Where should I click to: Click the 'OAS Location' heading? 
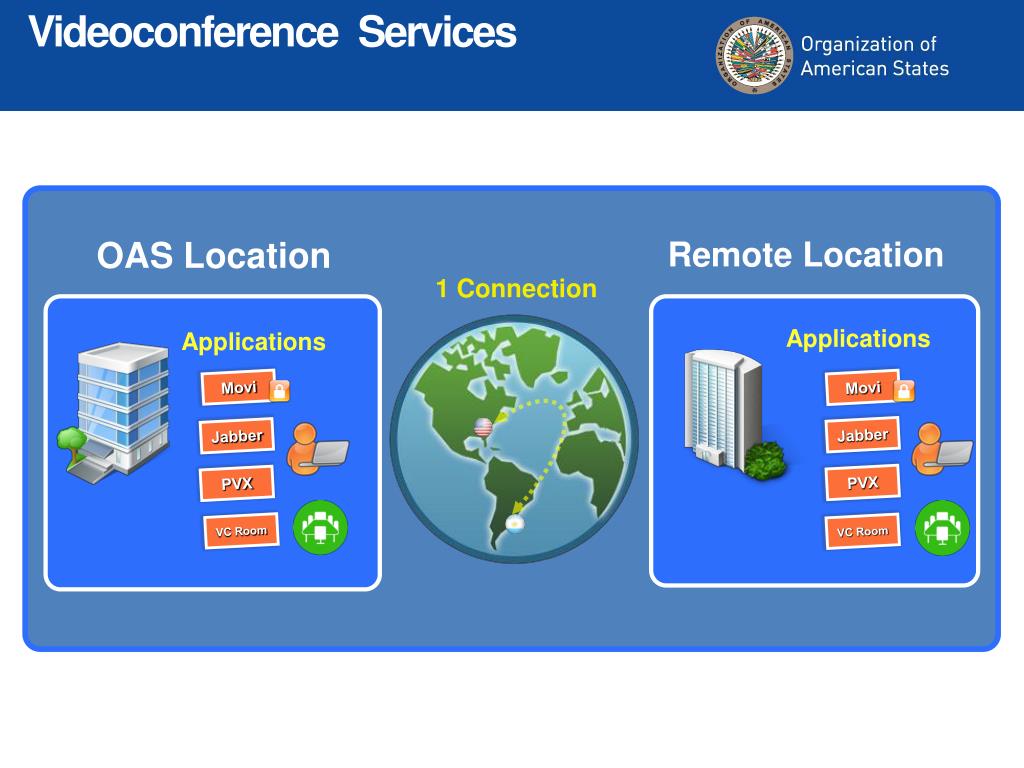[214, 255]
